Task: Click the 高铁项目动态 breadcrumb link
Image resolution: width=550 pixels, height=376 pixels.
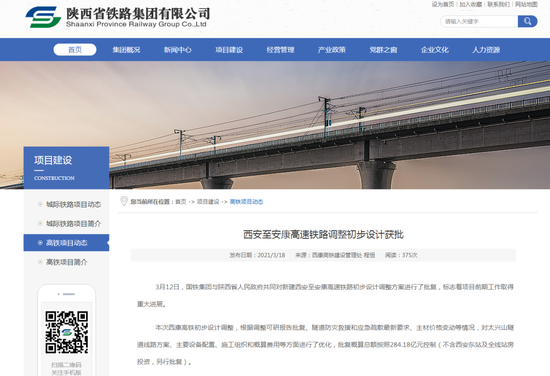Action: 246,202
